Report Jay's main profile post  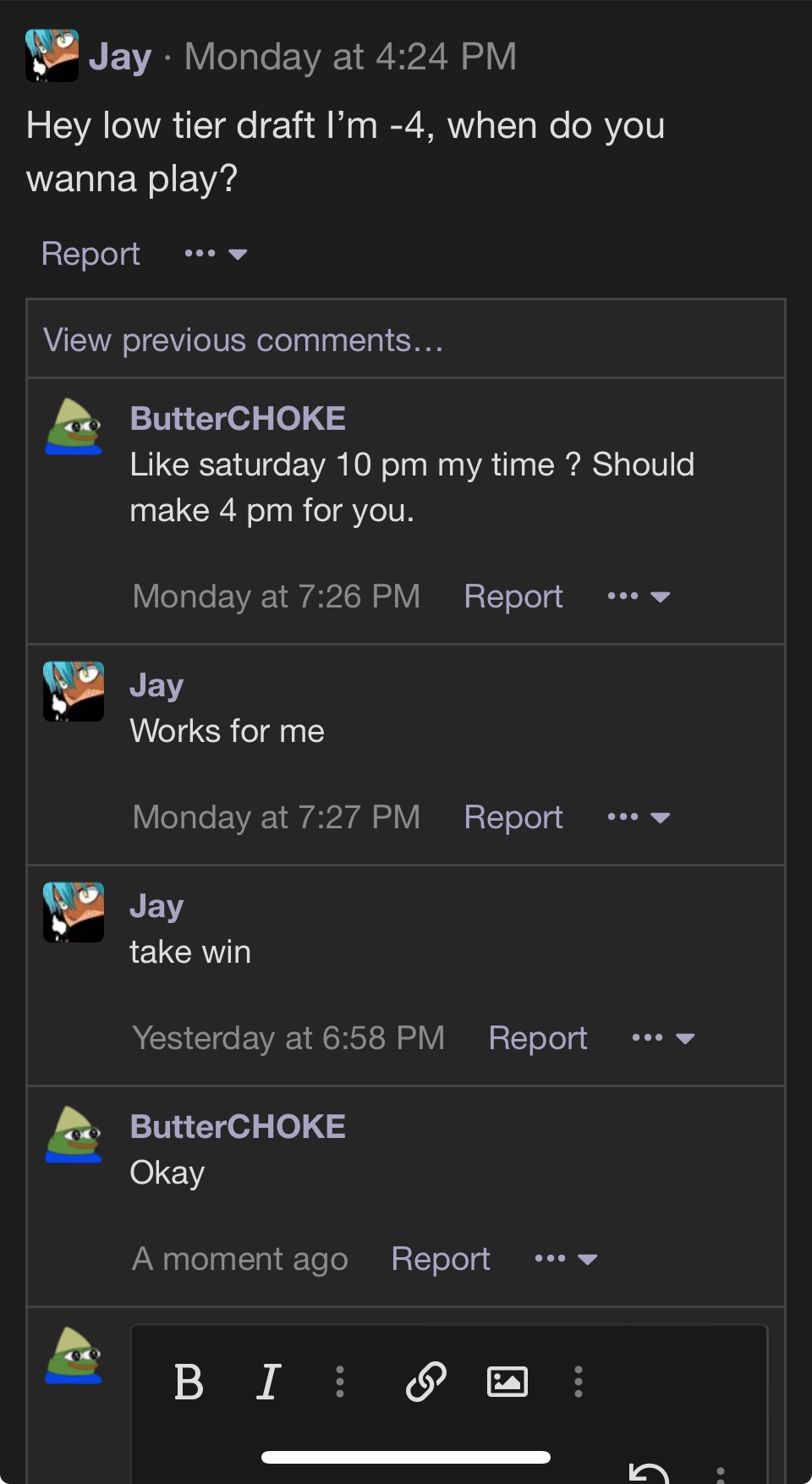click(x=91, y=254)
